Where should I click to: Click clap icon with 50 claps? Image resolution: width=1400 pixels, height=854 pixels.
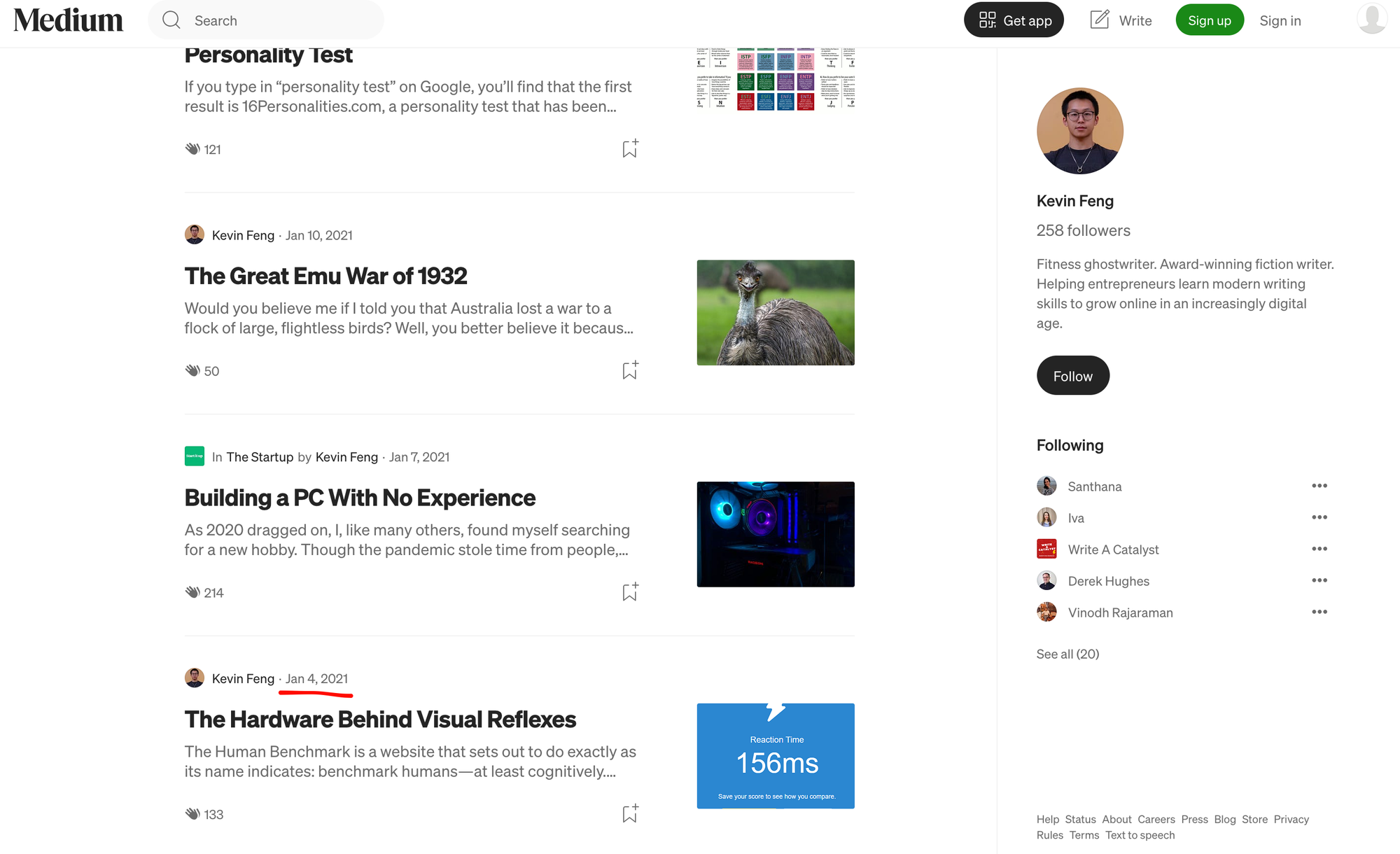[192, 370]
